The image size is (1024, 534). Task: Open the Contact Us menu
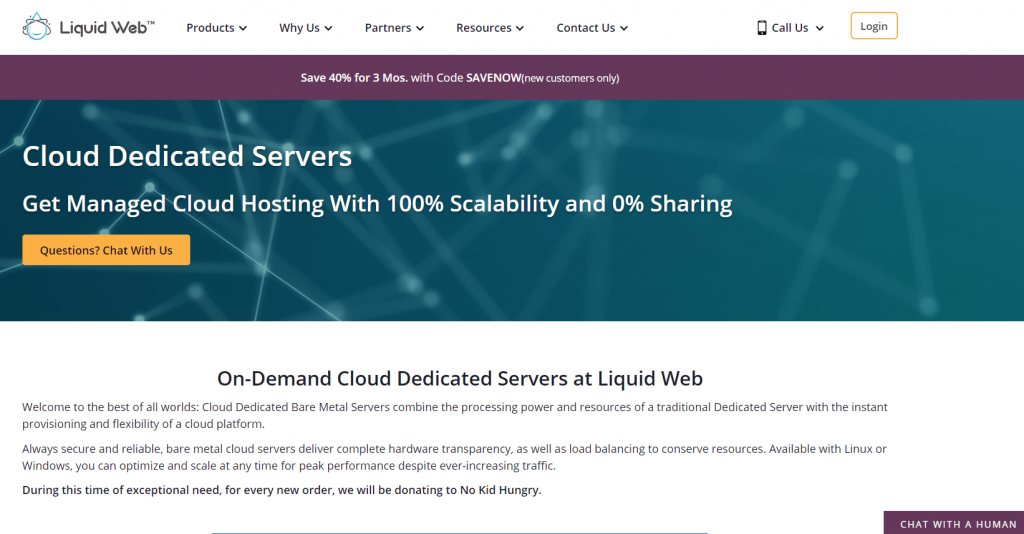coord(592,27)
